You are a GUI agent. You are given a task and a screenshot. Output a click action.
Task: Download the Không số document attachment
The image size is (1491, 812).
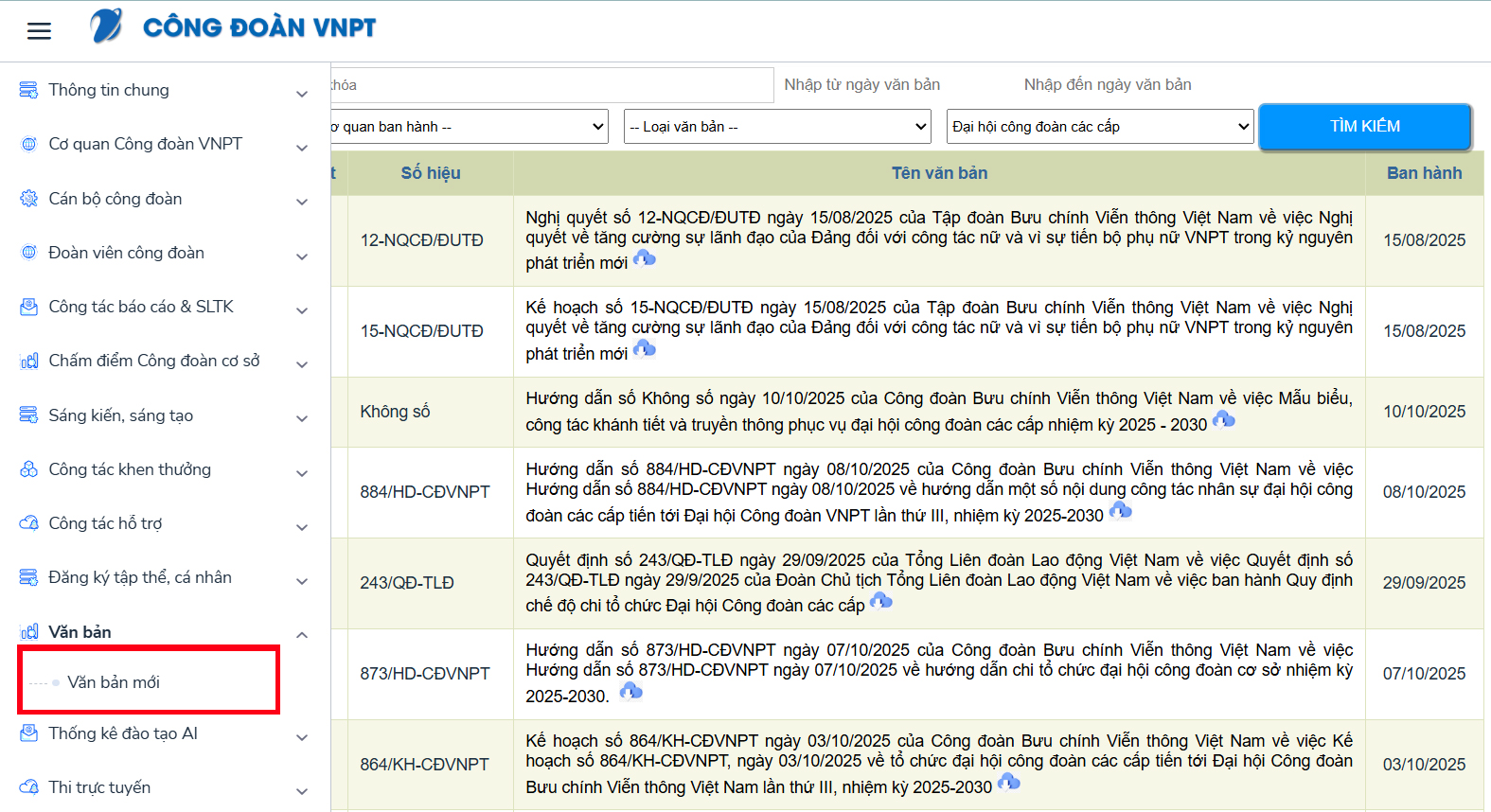click(x=1224, y=420)
